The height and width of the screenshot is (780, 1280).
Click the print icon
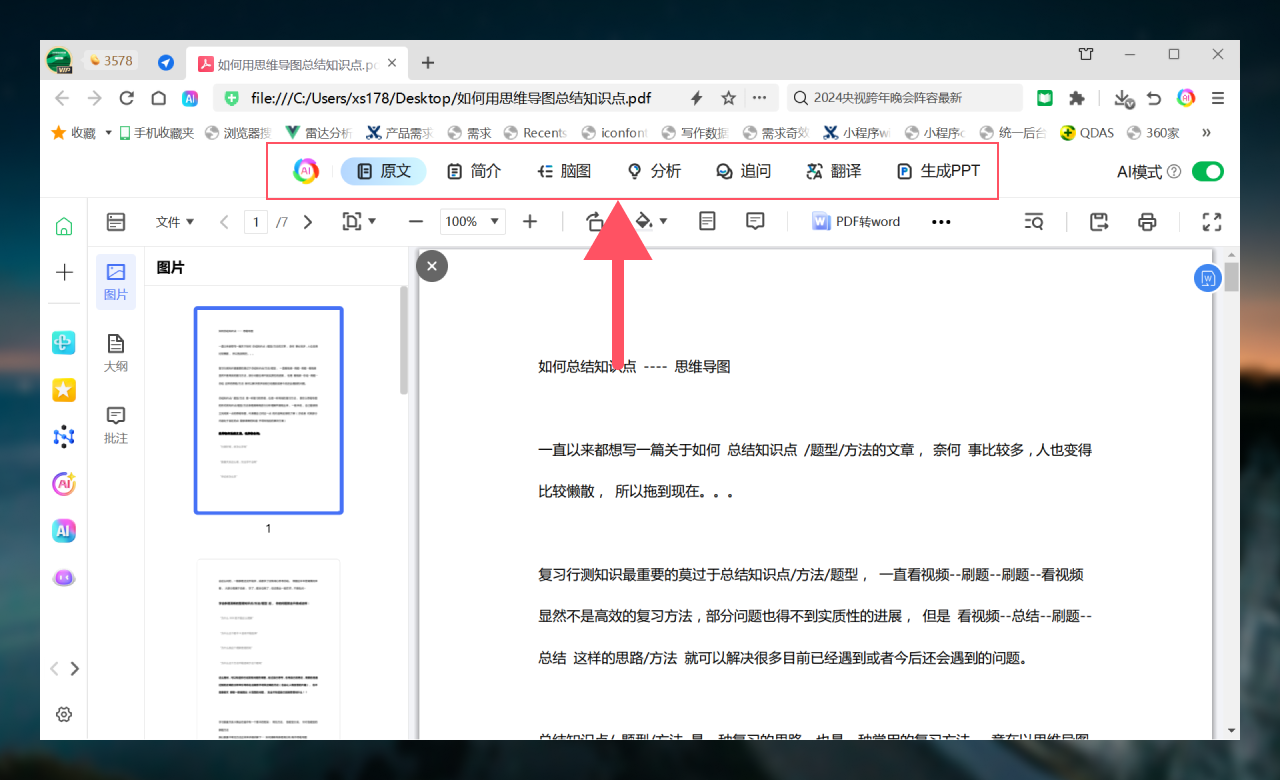click(1147, 222)
